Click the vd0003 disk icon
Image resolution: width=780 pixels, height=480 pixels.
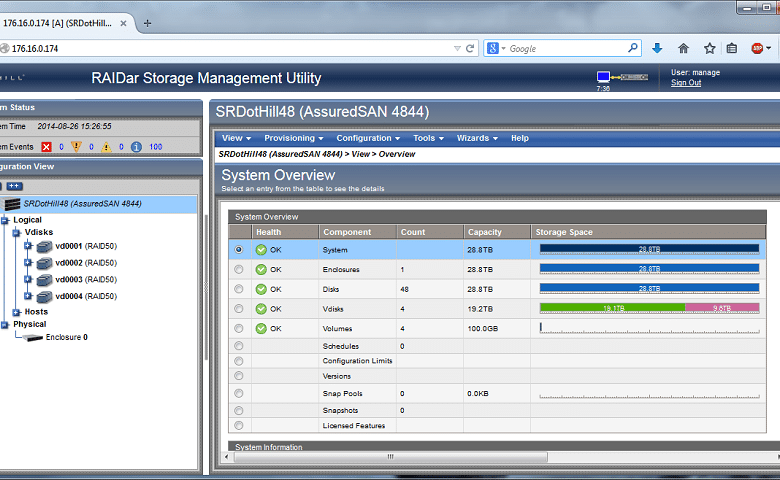pyautogui.click(x=44, y=280)
